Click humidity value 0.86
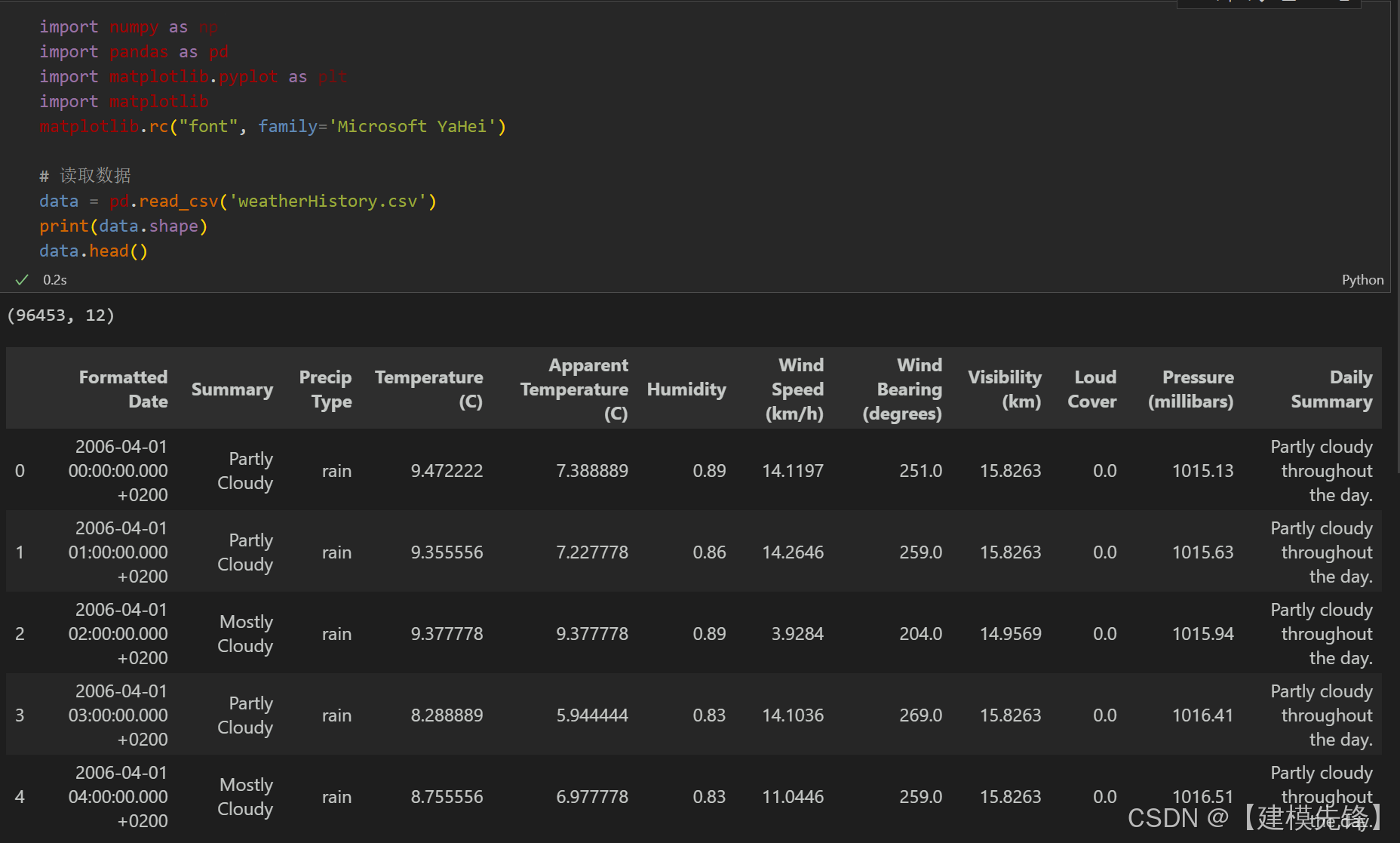This screenshot has width=1400, height=843. coord(709,552)
